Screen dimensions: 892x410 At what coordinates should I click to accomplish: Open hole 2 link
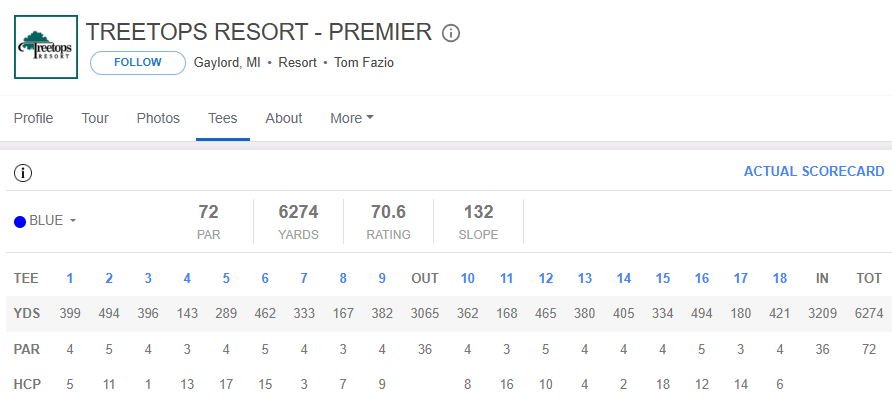click(x=109, y=278)
